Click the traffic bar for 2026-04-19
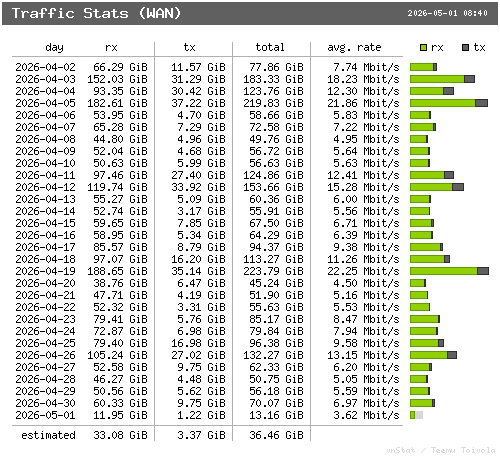 point(449,271)
